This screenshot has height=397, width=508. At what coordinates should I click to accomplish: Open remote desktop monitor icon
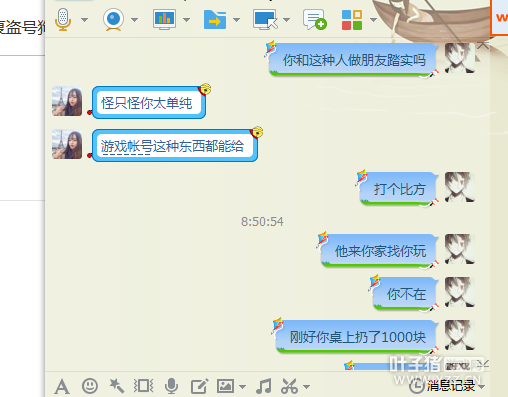[265, 20]
